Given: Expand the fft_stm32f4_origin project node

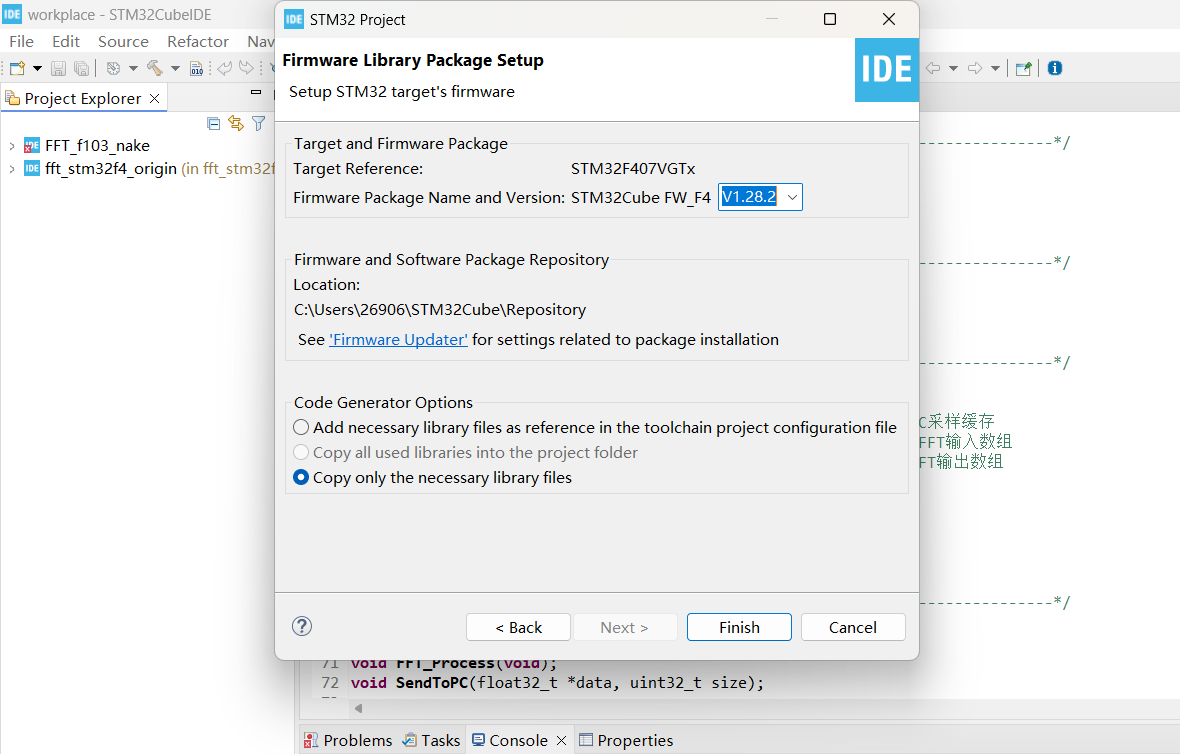Looking at the screenshot, I should 11,169.
